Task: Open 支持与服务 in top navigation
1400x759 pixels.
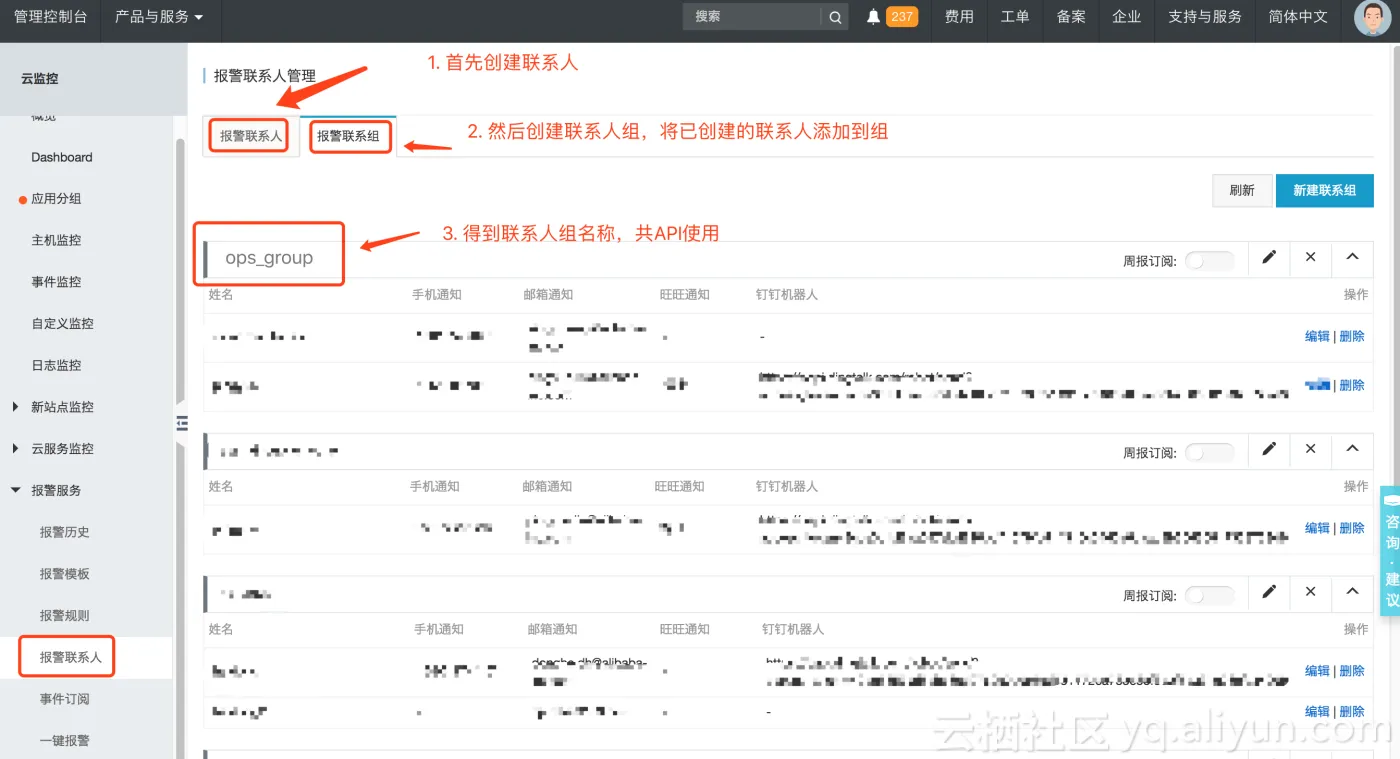Action: (1205, 17)
